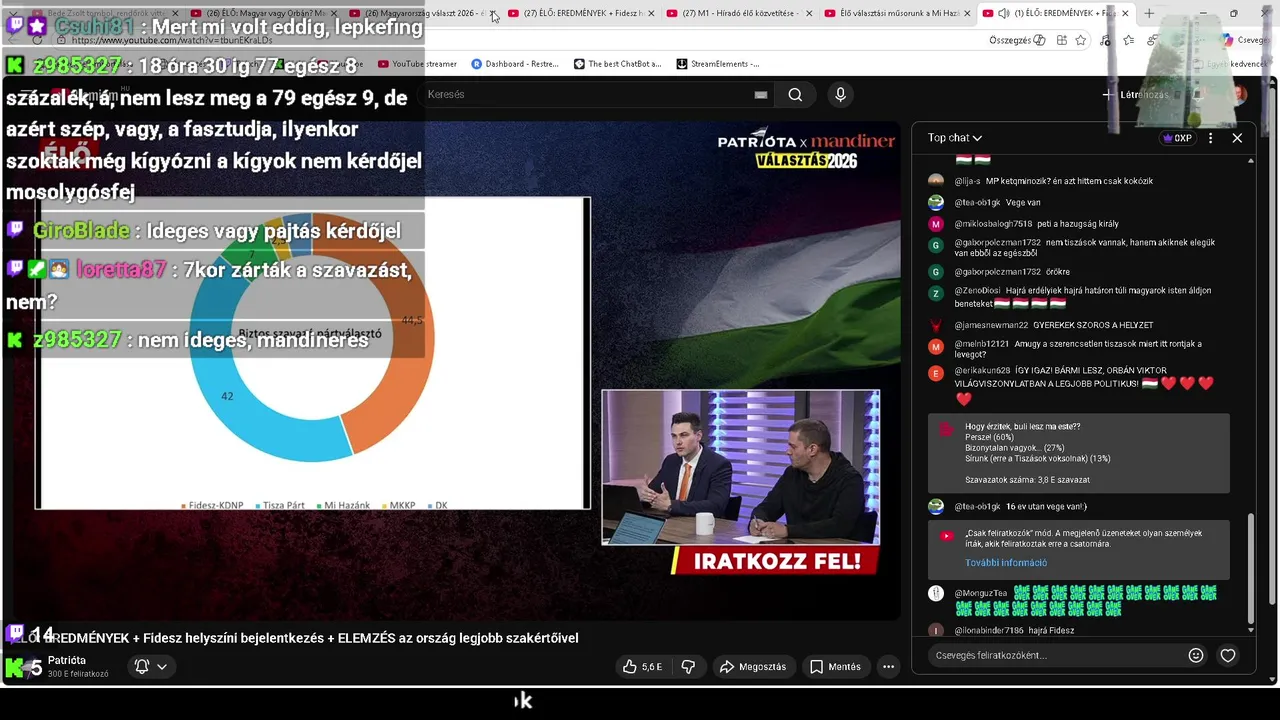Click the studio hosts picture-in-picture feed

(740, 467)
